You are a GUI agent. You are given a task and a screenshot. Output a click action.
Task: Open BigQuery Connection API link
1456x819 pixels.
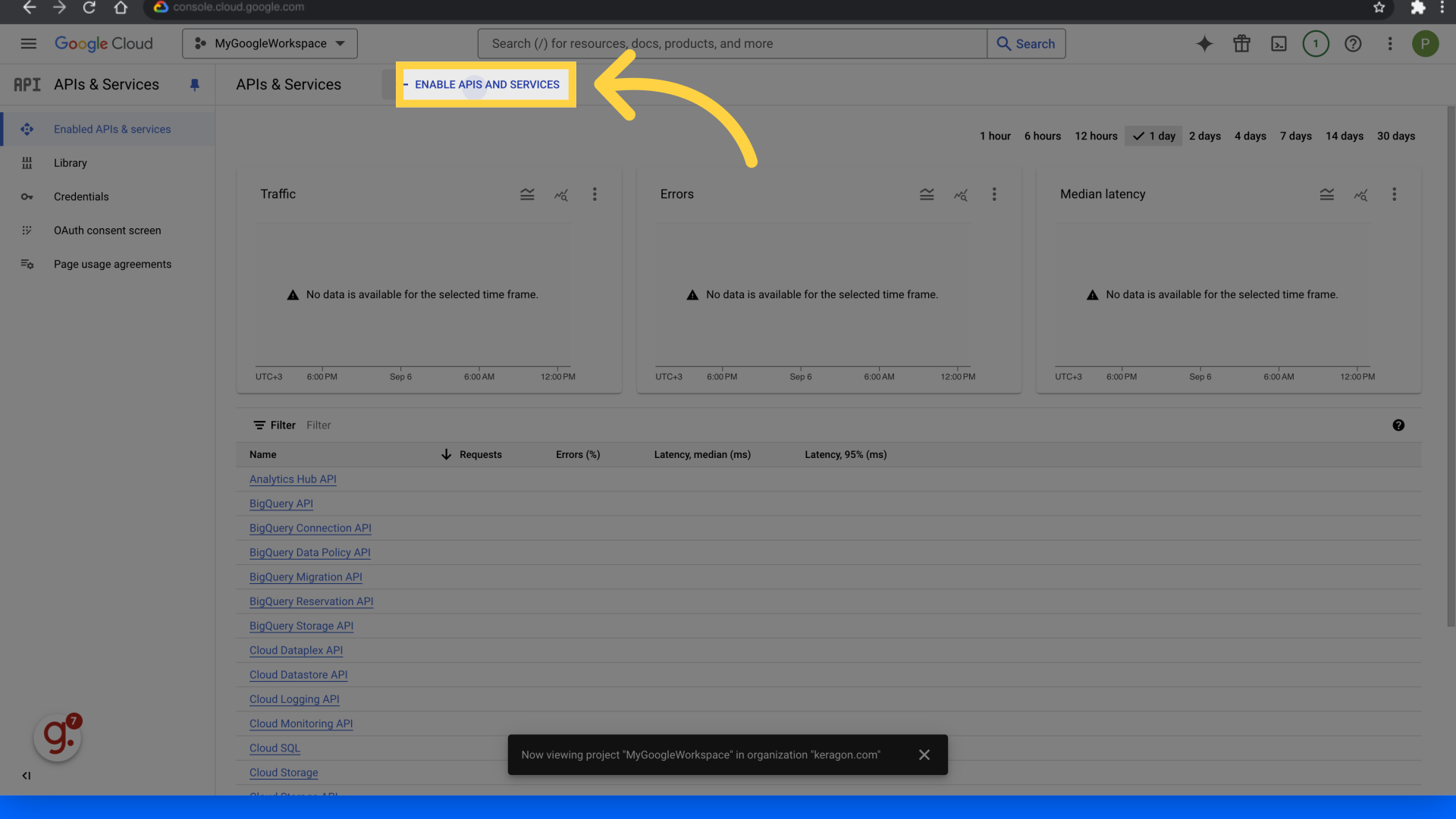(x=310, y=528)
